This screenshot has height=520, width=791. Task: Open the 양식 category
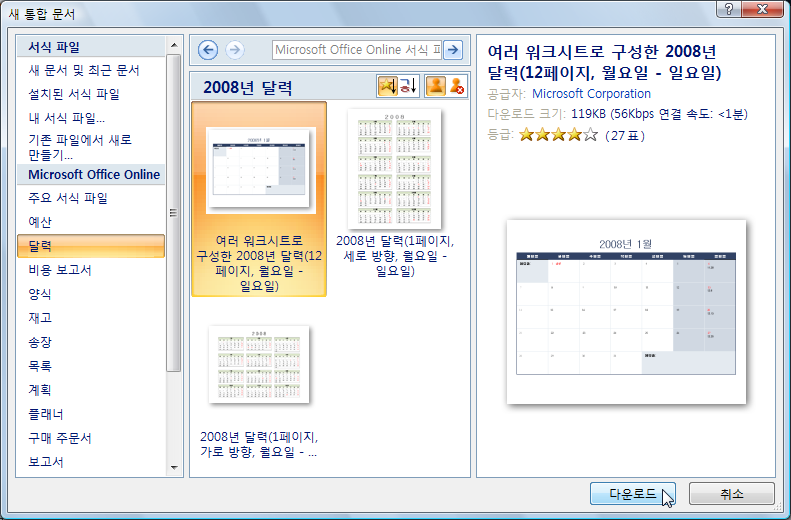(x=40, y=294)
